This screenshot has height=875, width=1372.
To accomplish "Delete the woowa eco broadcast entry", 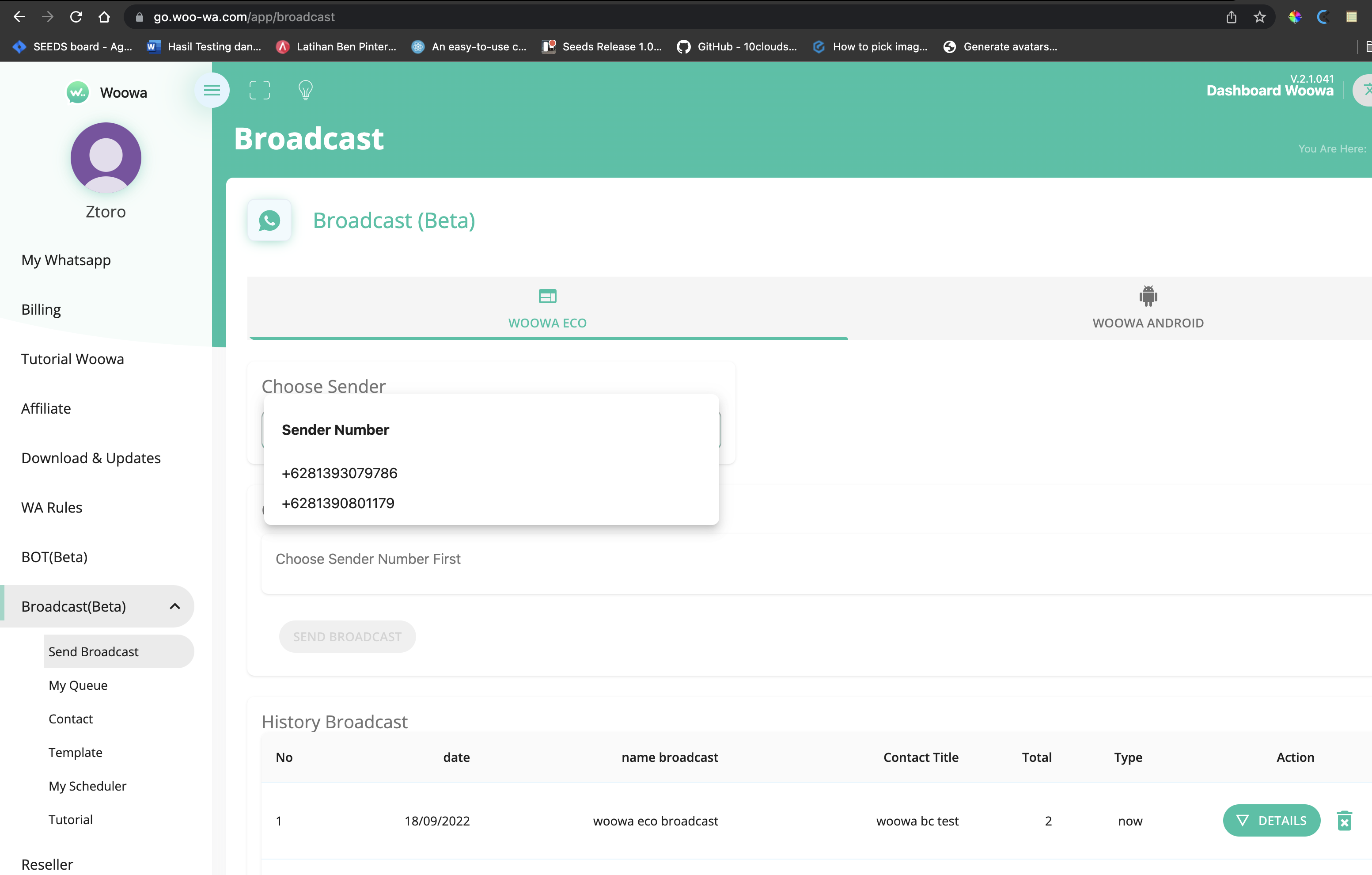I will click(1344, 820).
